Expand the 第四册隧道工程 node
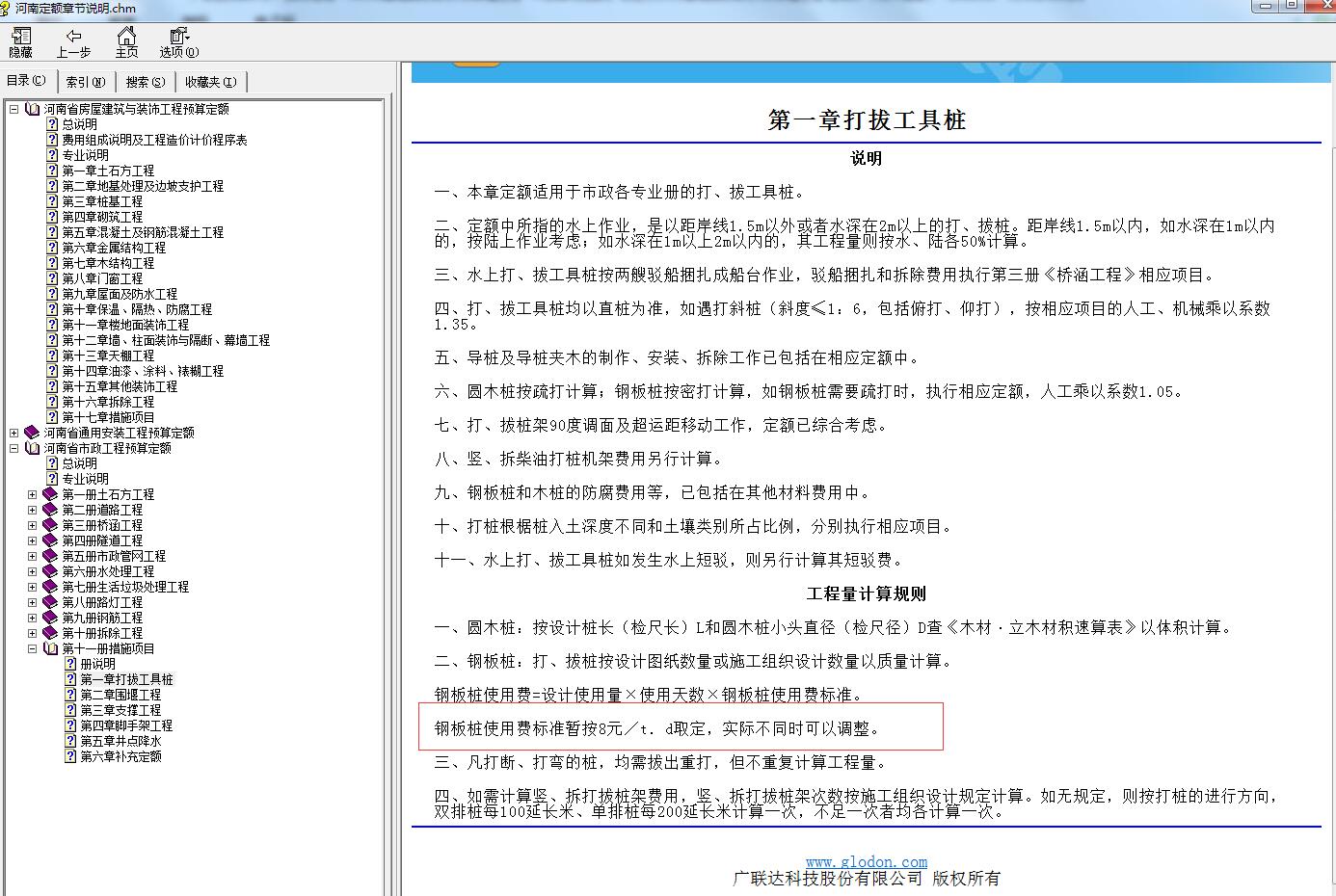Viewport: 1336px width, 896px height. [x=32, y=540]
